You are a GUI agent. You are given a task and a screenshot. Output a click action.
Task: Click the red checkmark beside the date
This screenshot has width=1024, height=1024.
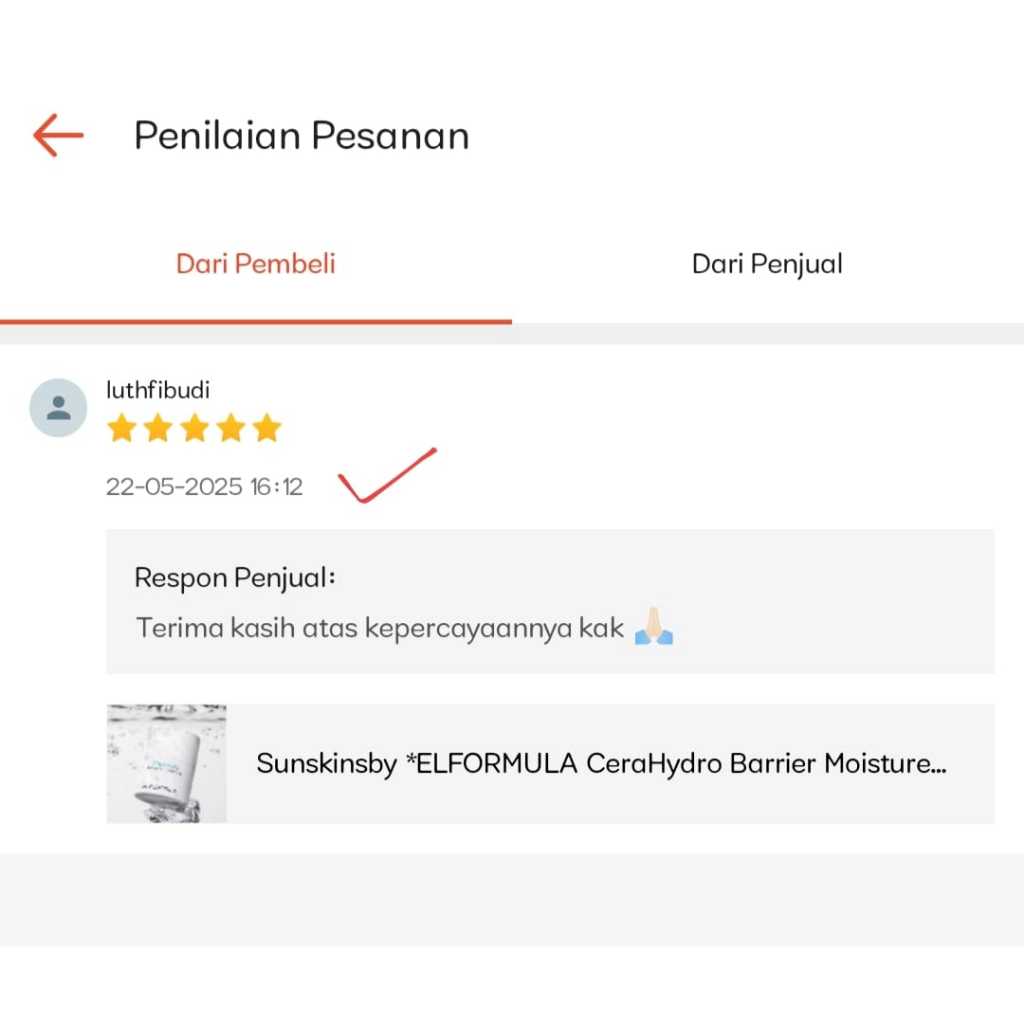[387, 475]
